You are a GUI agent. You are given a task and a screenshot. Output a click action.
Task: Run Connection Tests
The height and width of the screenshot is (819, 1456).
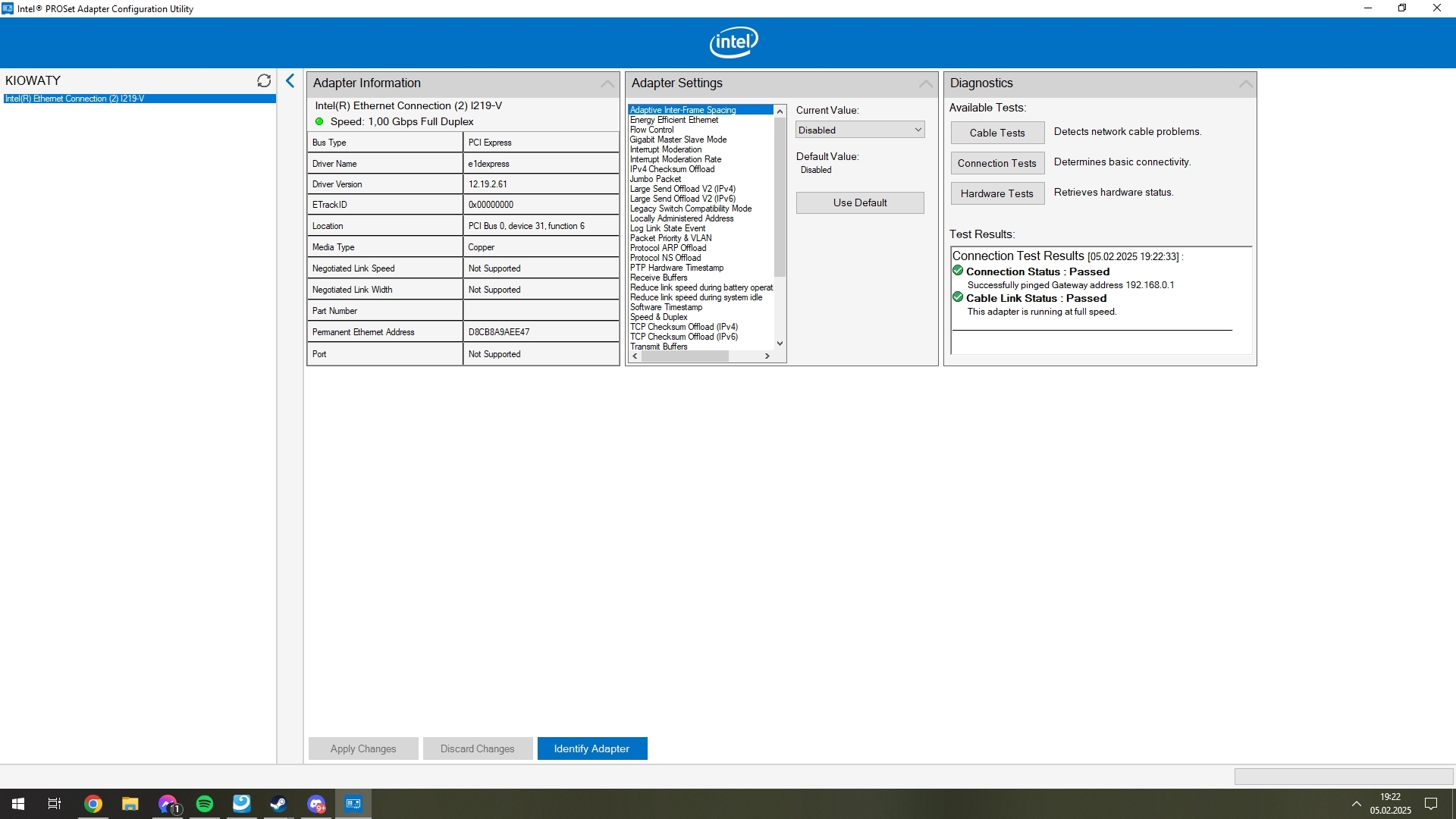(997, 163)
